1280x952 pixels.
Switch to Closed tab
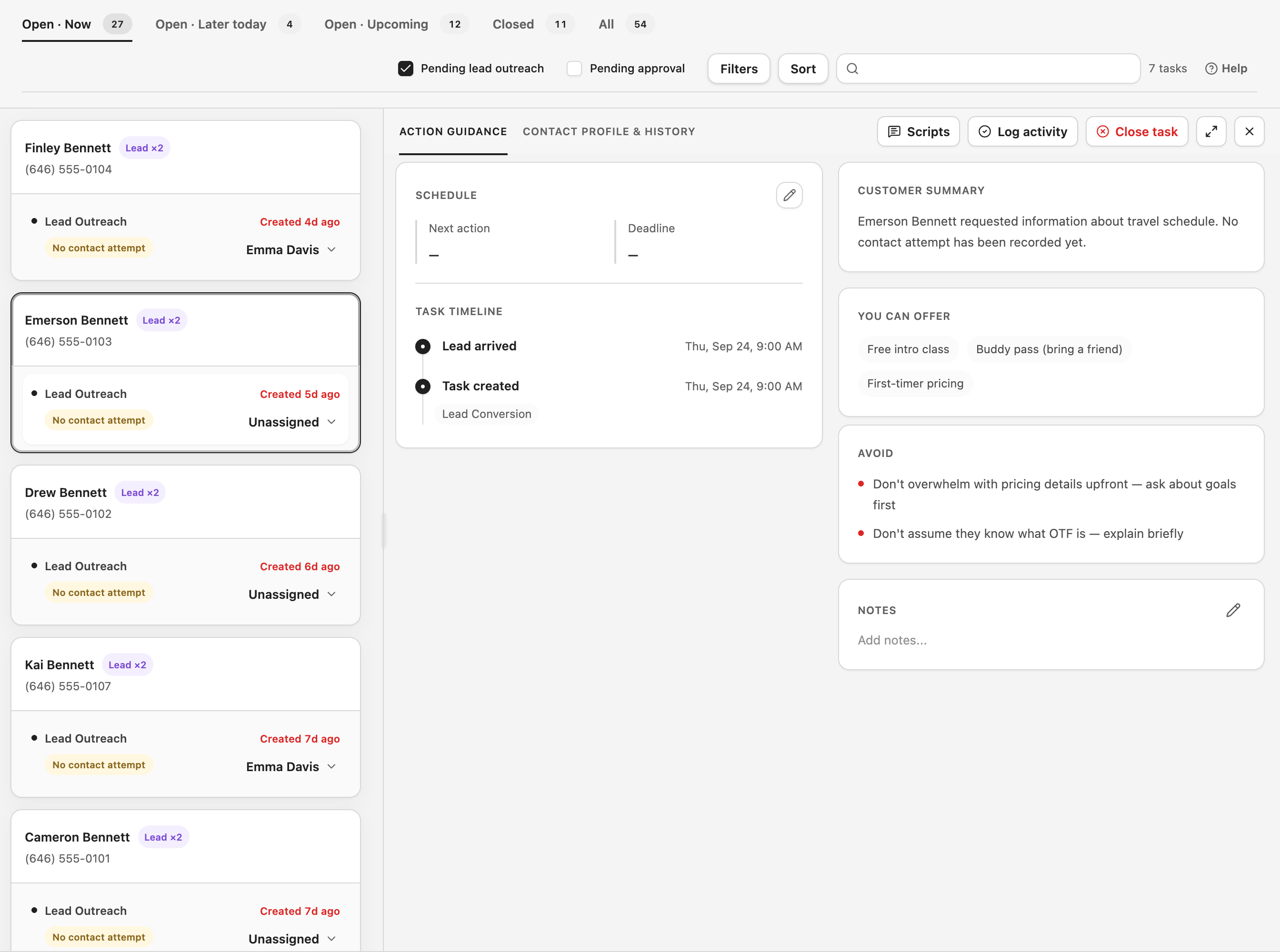point(533,24)
